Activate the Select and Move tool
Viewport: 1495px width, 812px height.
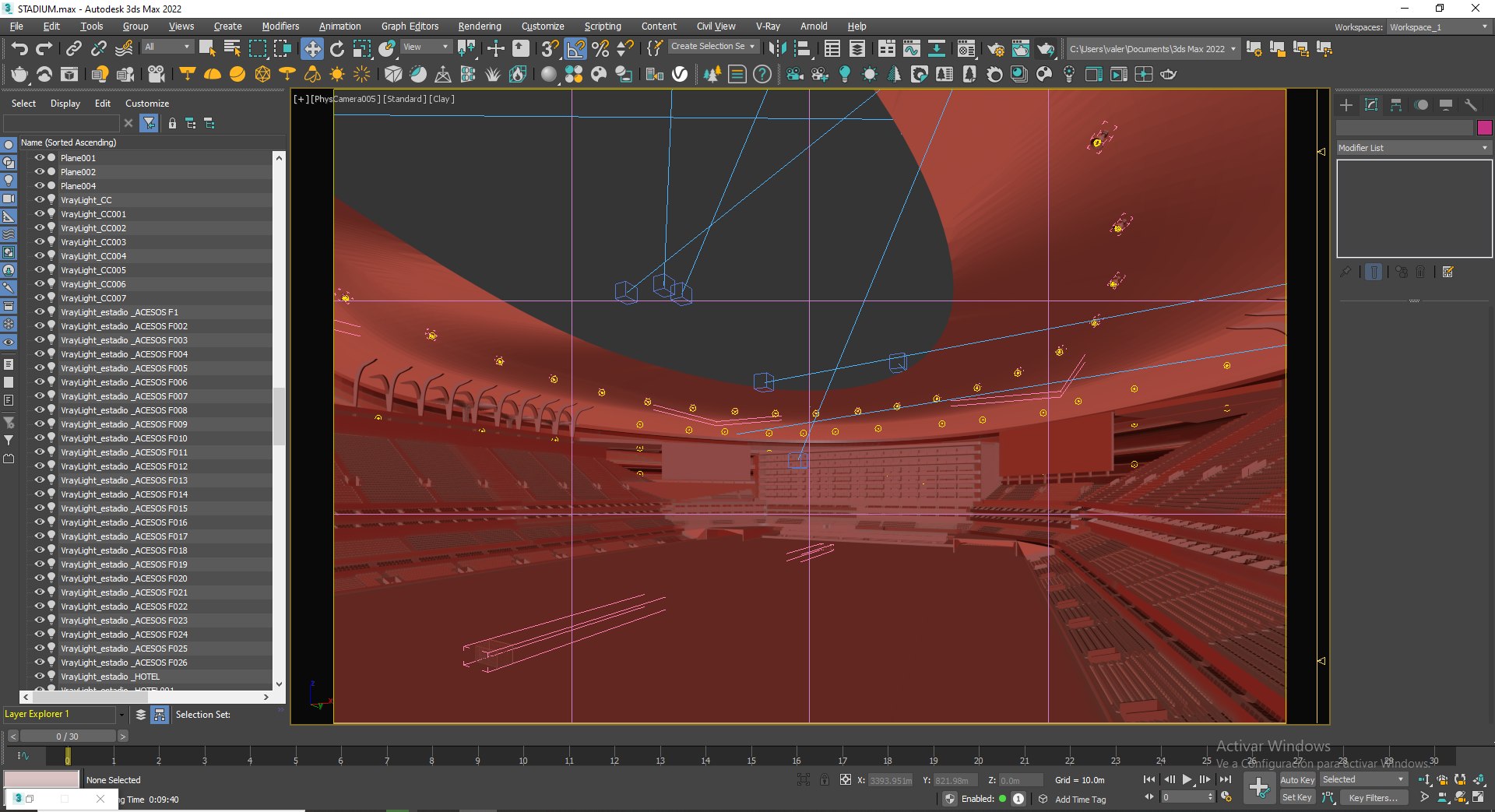(312, 48)
